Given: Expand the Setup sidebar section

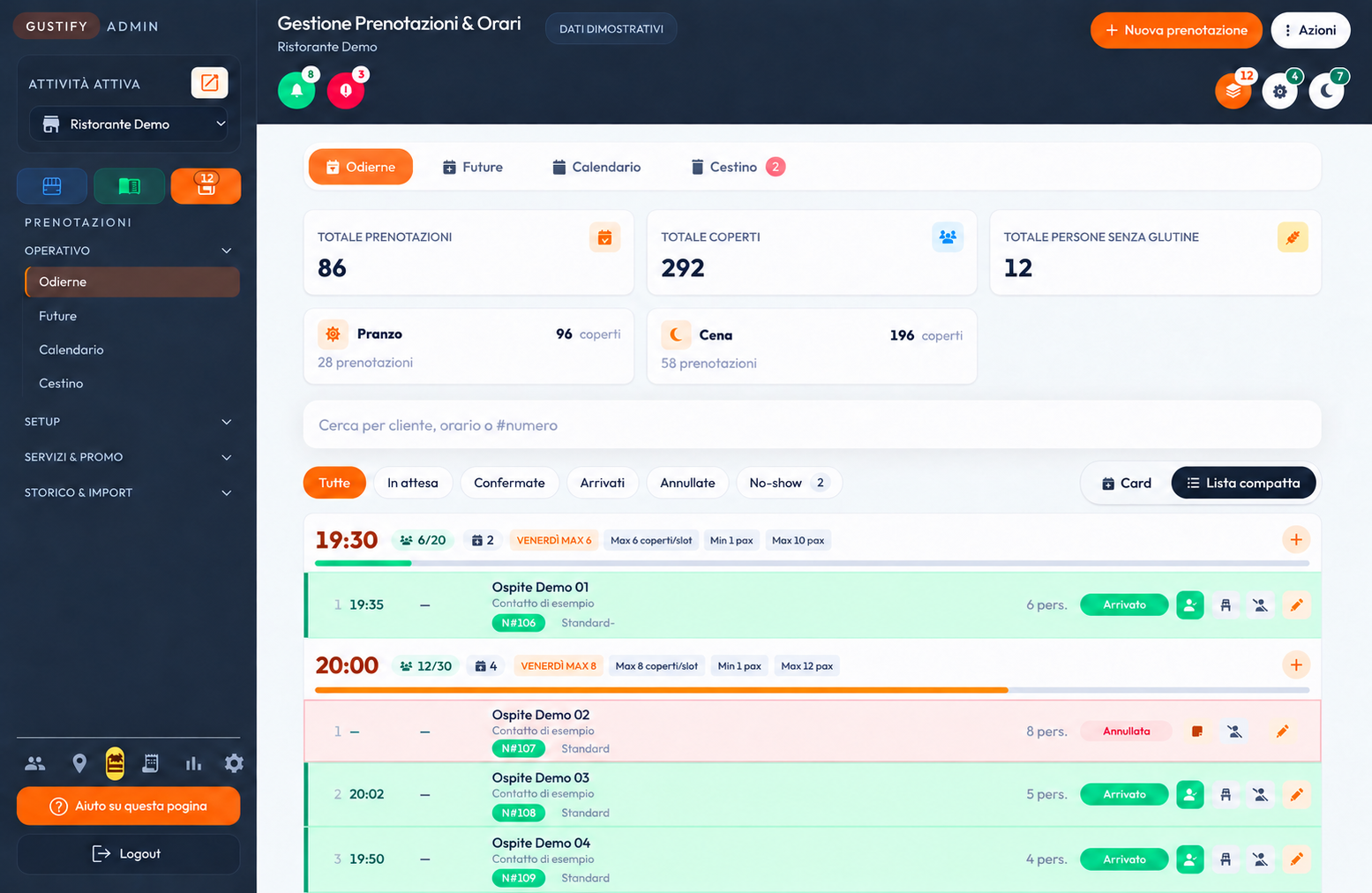Looking at the screenshot, I should pos(129,422).
